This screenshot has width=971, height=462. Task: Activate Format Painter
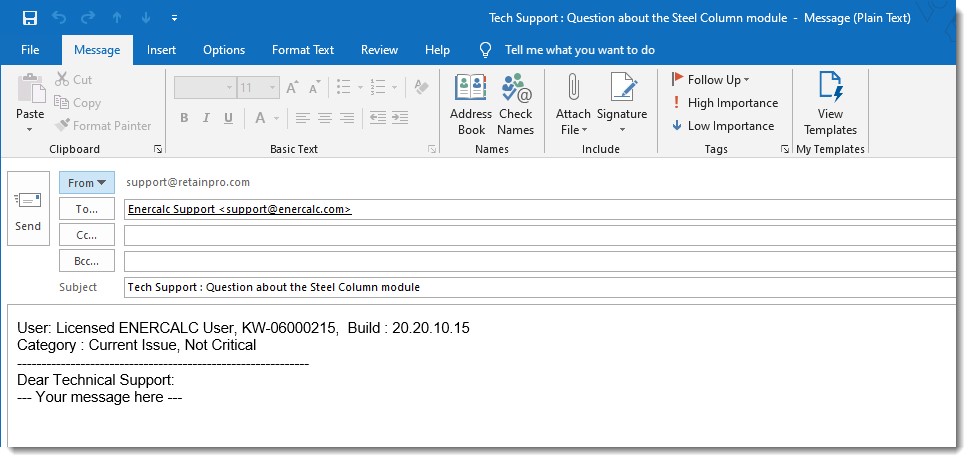103,126
